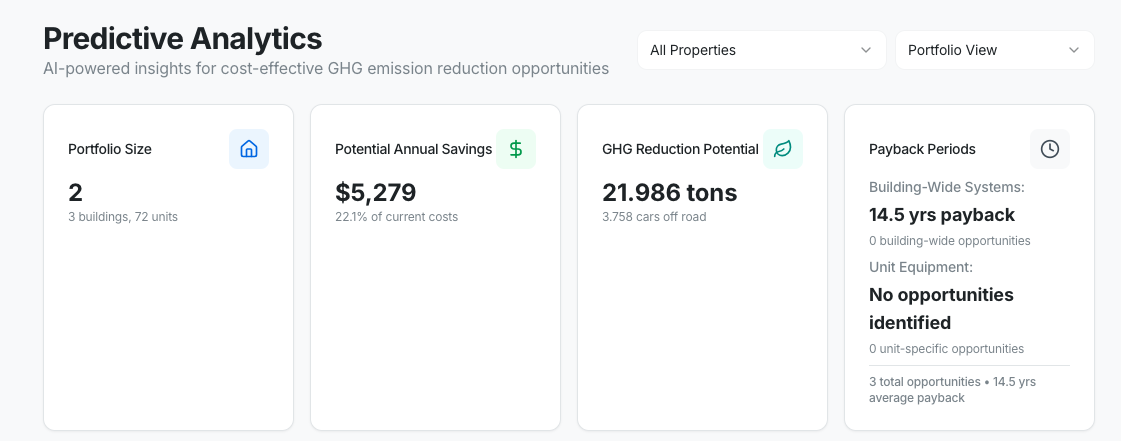The image size is (1121, 441).
Task: Click the GHG Reduction Potential title
Action: (680, 149)
